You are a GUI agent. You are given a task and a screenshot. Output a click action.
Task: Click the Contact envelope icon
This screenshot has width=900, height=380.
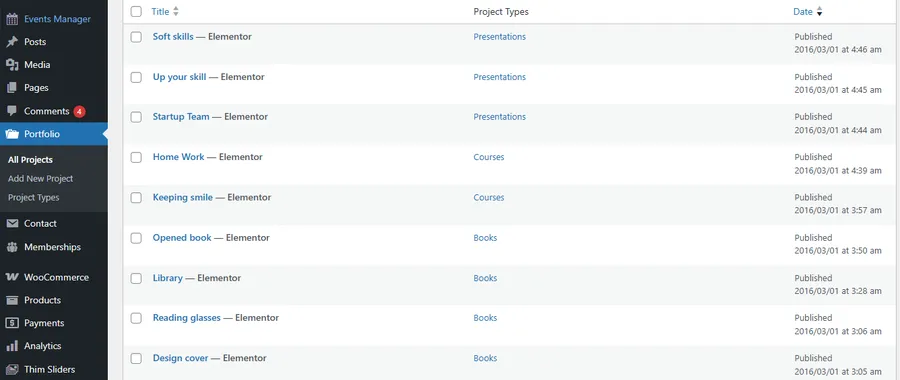(12, 223)
